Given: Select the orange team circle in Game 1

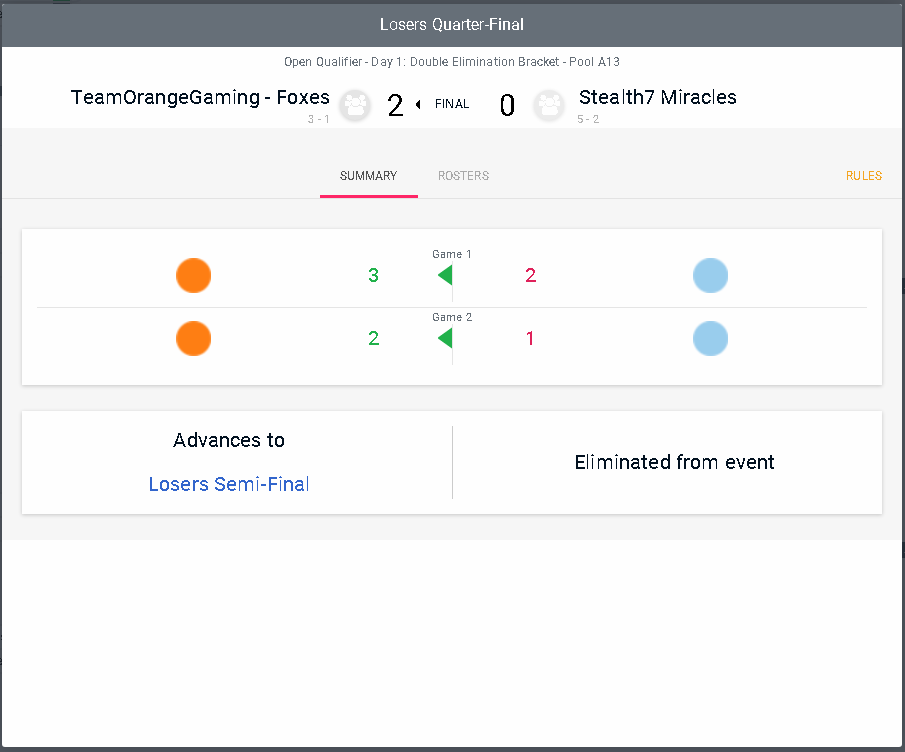Looking at the screenshot, I should [x=193, y=275].
